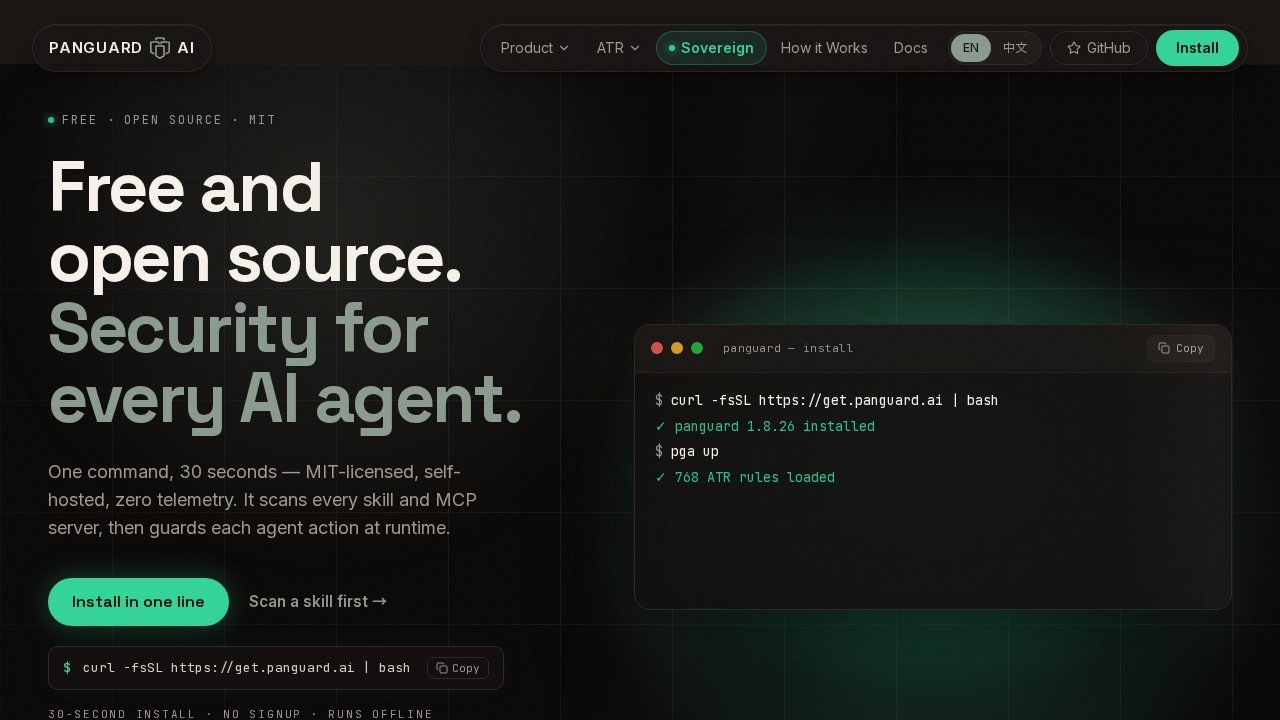Click the Install button in navbar

click(1197, 48)
